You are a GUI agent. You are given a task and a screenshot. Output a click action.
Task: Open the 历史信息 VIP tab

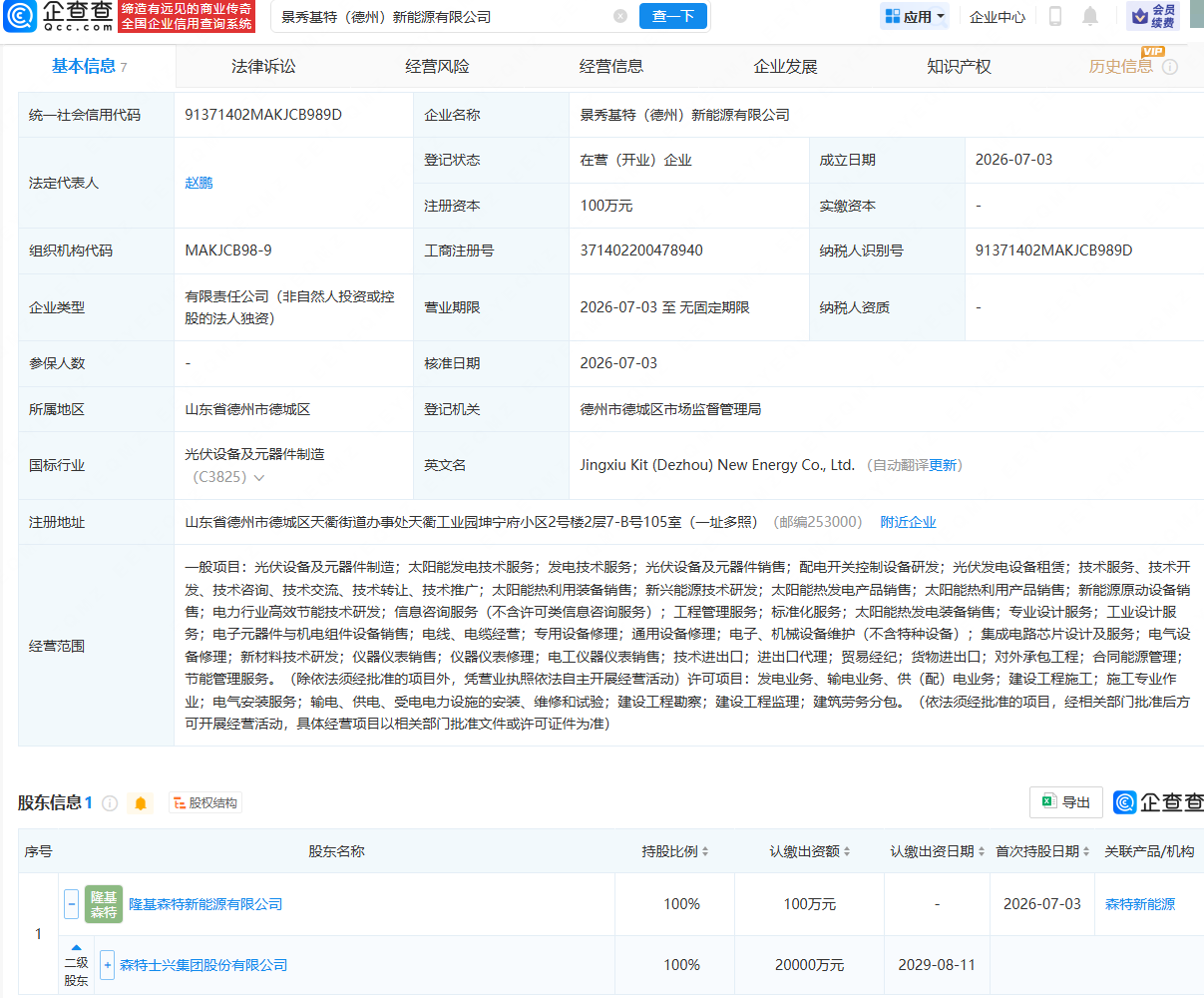point(1121,67)
